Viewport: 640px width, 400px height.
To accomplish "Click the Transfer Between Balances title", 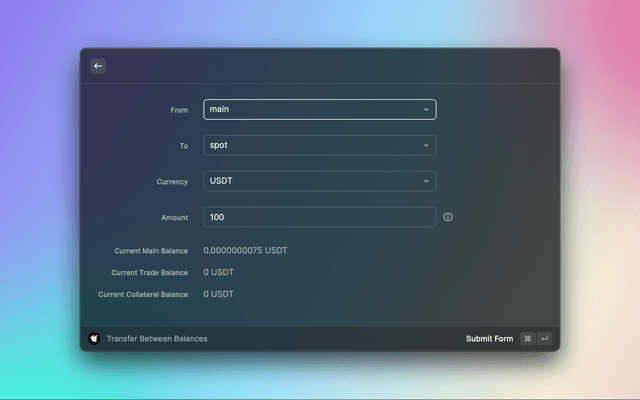I will pos(157,339).
